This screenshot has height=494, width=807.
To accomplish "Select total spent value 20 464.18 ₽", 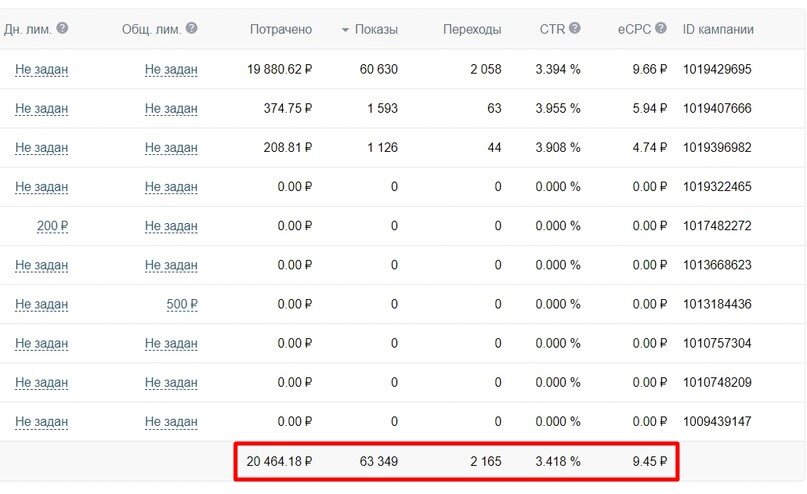I will [x=279, y=461].
